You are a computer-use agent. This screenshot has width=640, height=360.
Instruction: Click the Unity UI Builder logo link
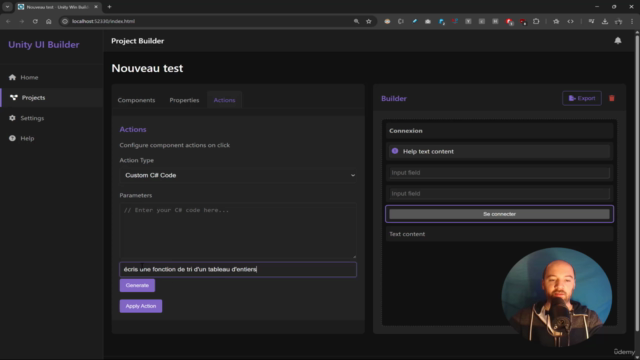44,44
